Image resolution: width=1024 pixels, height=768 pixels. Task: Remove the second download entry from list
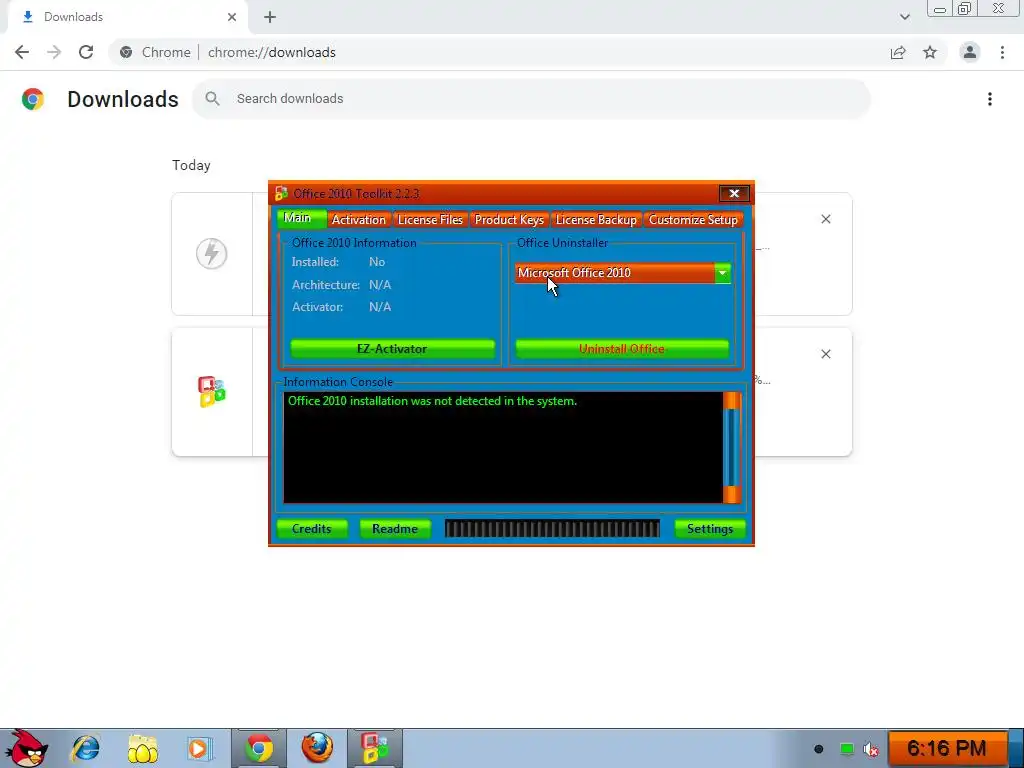[x=825, y=354]
